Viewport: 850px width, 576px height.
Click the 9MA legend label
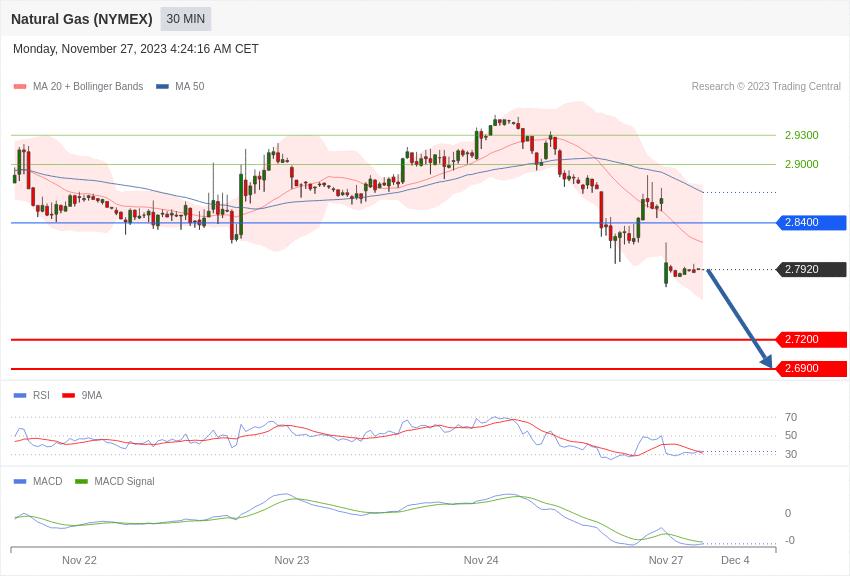tap(92, 396)
